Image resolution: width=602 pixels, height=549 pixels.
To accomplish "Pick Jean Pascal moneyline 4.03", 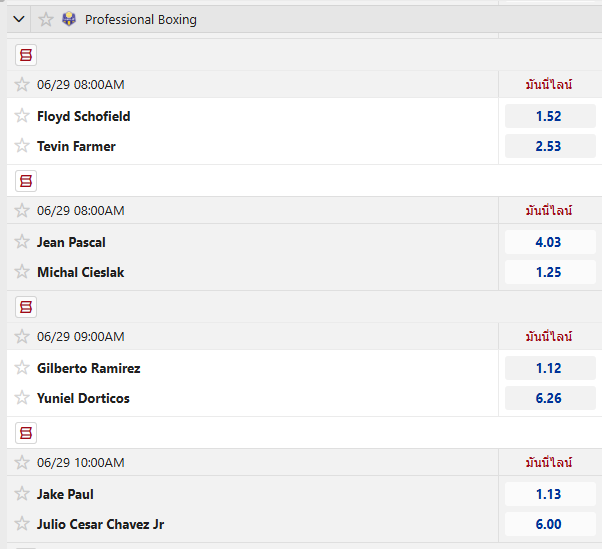I will point(550,242).
